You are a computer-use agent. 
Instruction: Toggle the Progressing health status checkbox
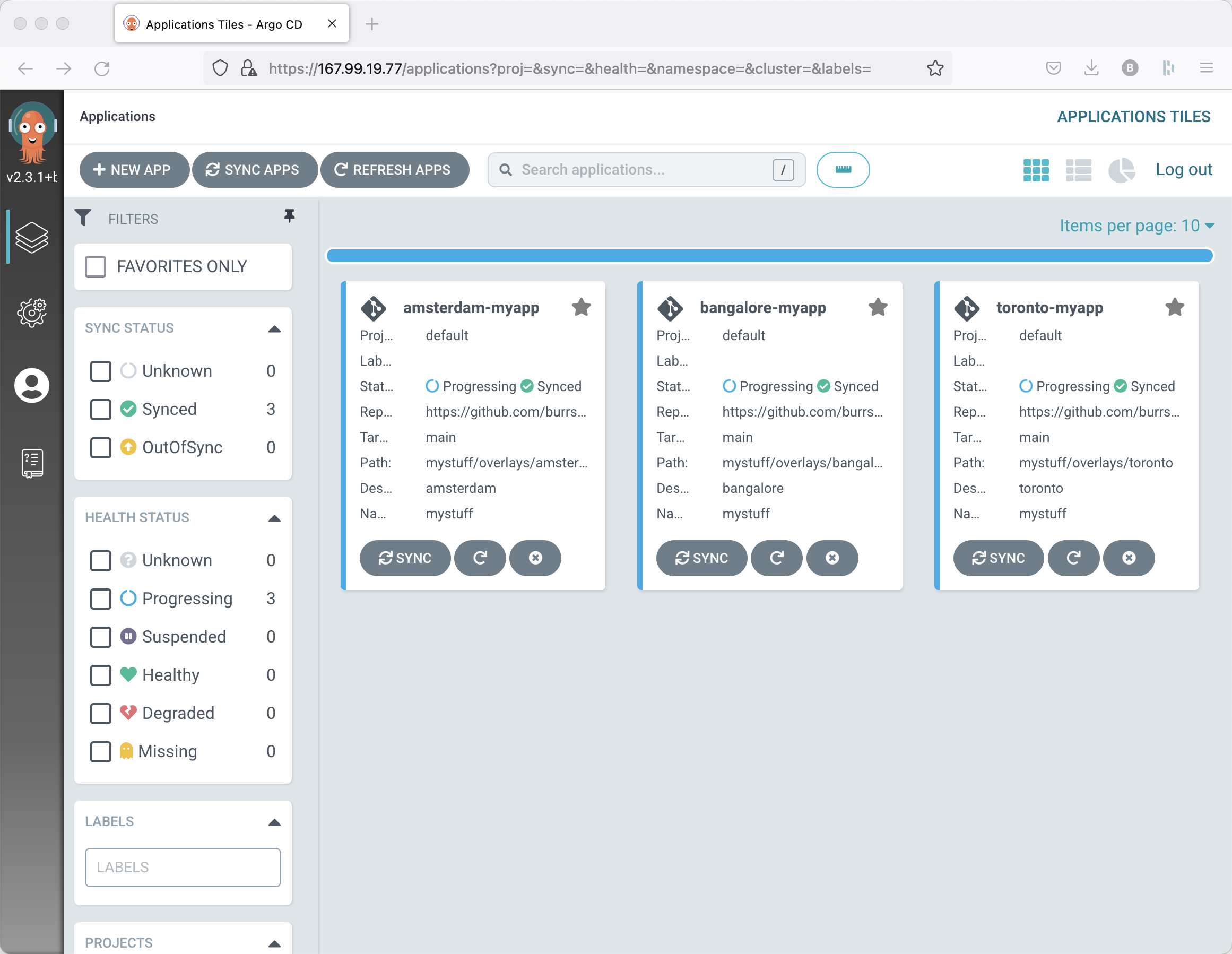(x=100, y=599)
